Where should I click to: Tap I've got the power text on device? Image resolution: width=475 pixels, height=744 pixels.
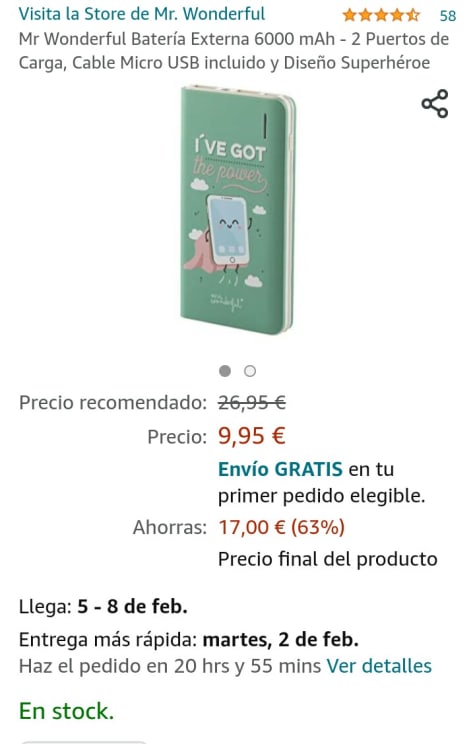tap(230, 160)
